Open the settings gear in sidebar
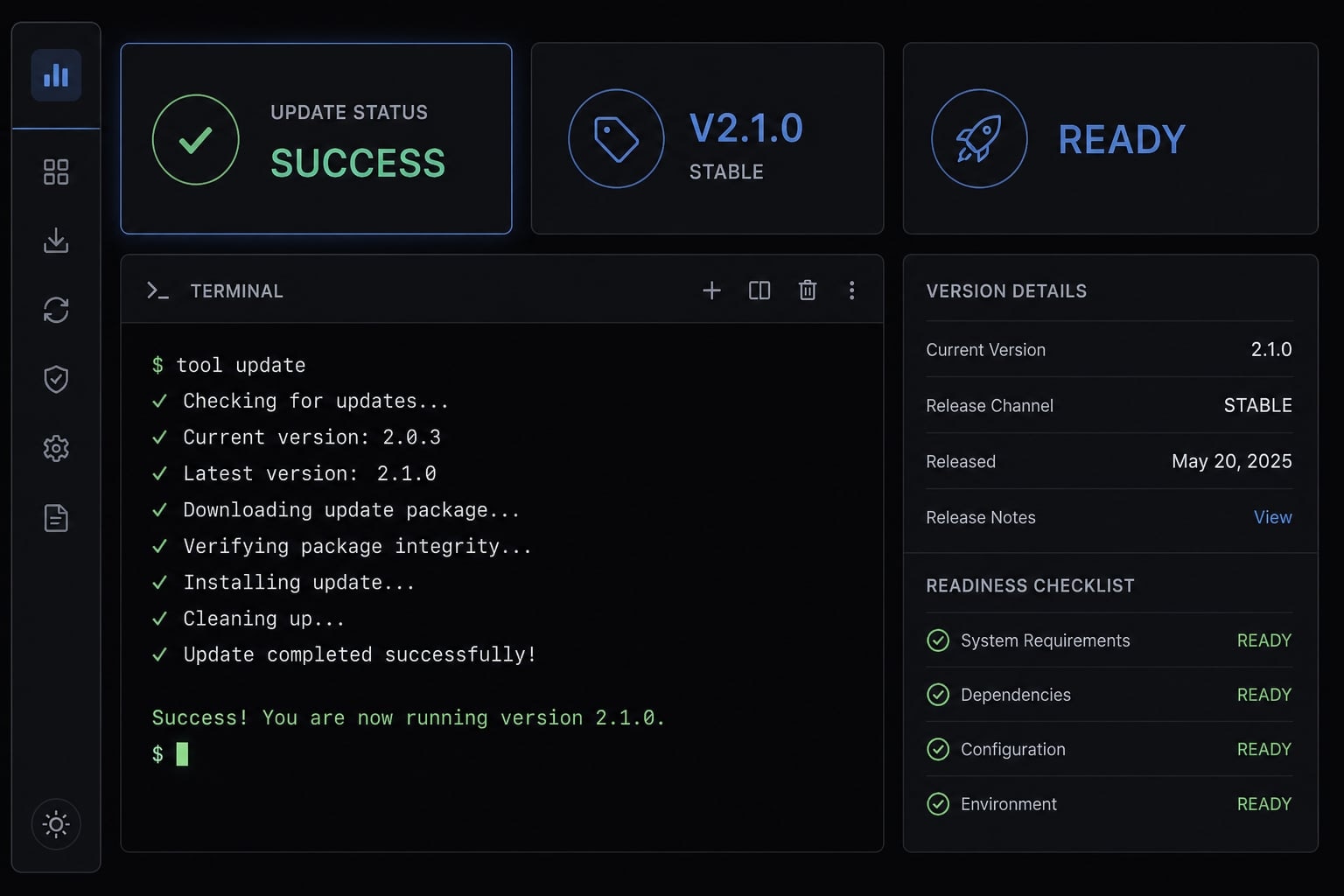 click(x=56, y=448)
